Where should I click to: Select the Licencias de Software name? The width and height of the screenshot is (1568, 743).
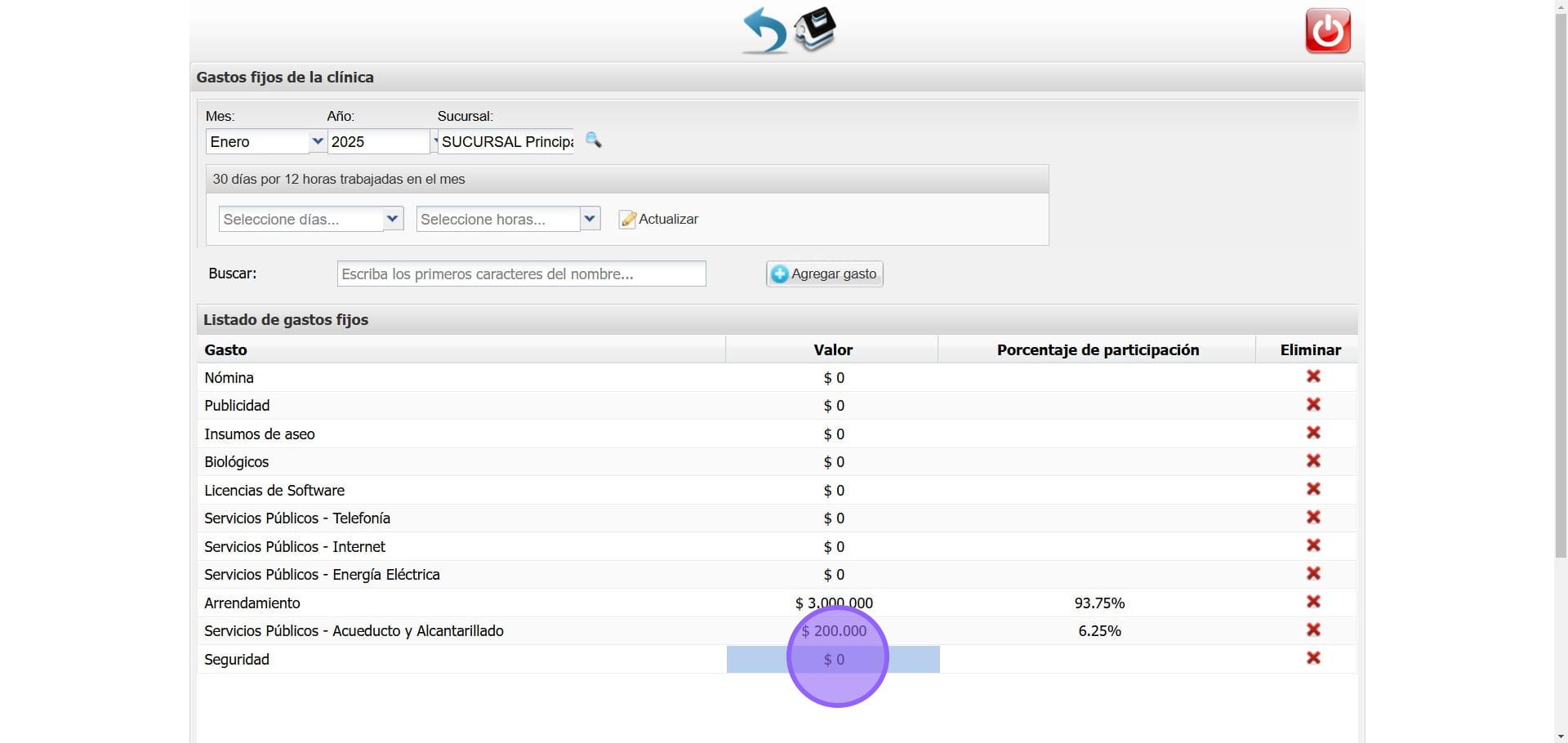point(274,490)
